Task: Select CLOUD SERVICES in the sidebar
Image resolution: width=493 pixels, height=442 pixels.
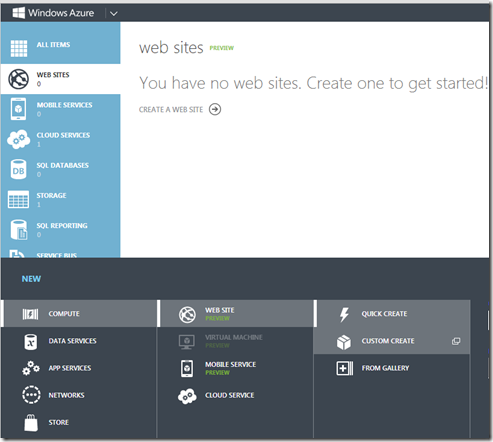Action: click(x=63, y=135)
